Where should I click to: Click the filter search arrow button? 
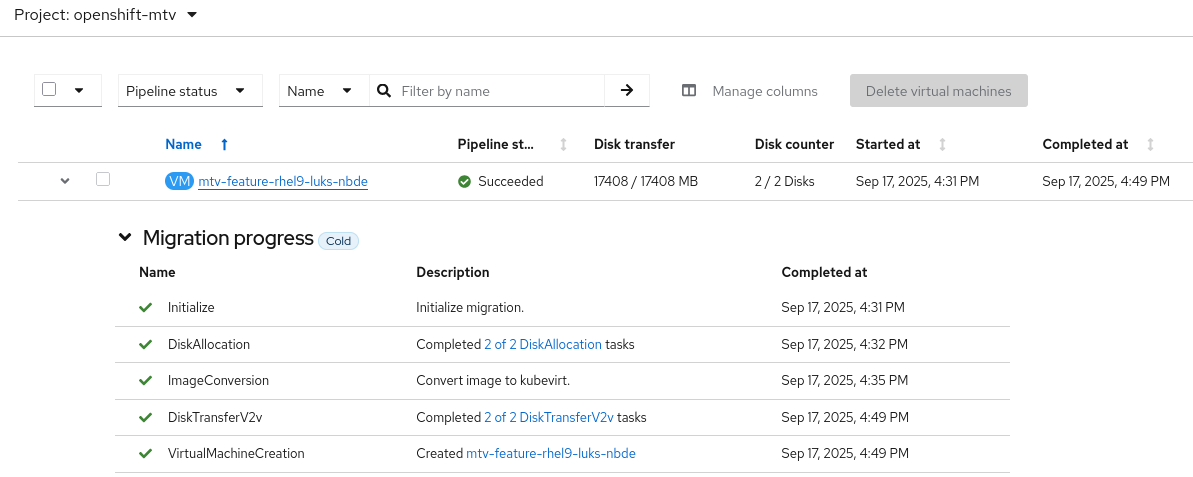[x=627, y=90]
